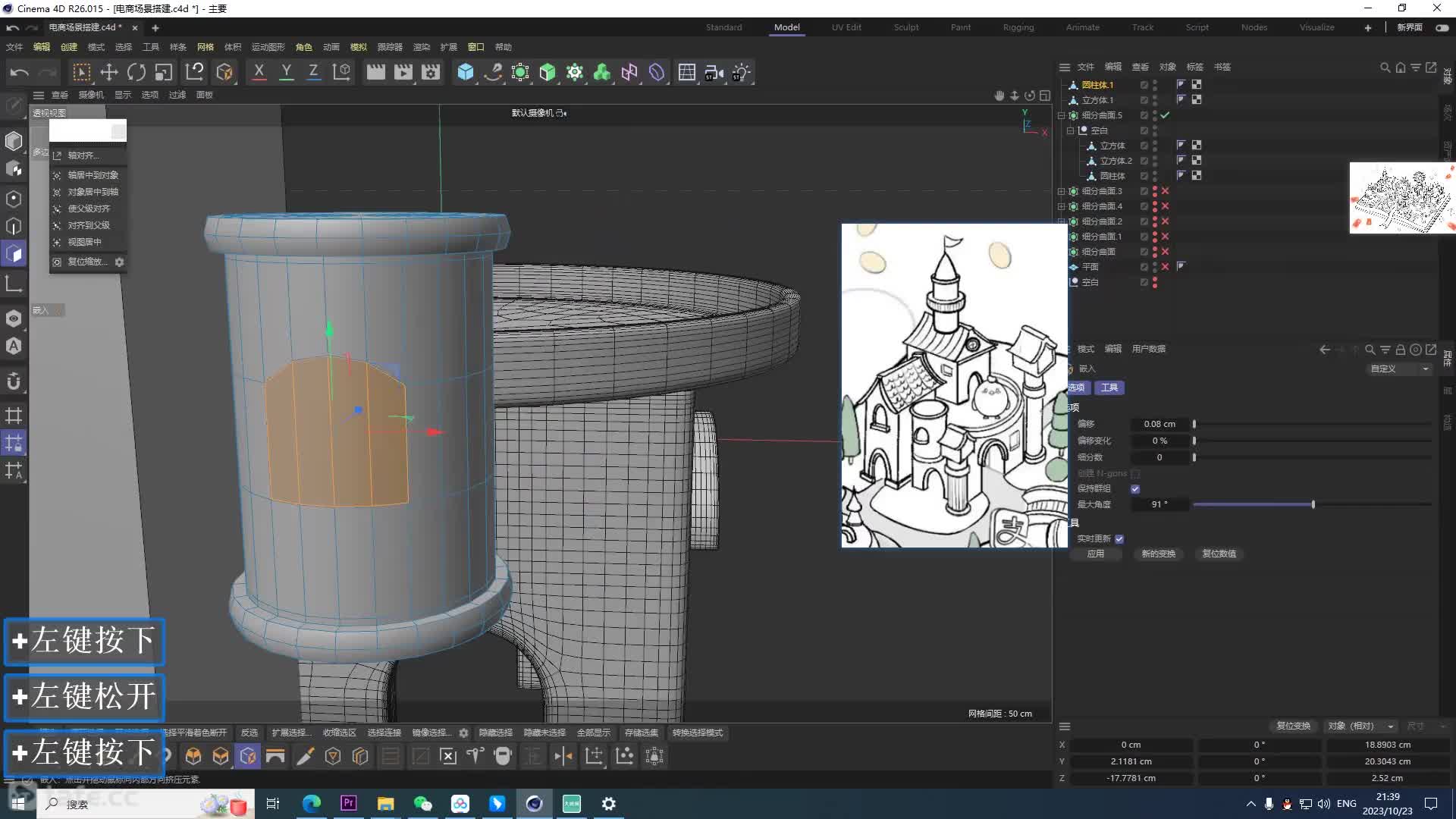Viewport: 1456px width, 819px height.
Task: Click the 全部显示 command
Action: (594, 733)
